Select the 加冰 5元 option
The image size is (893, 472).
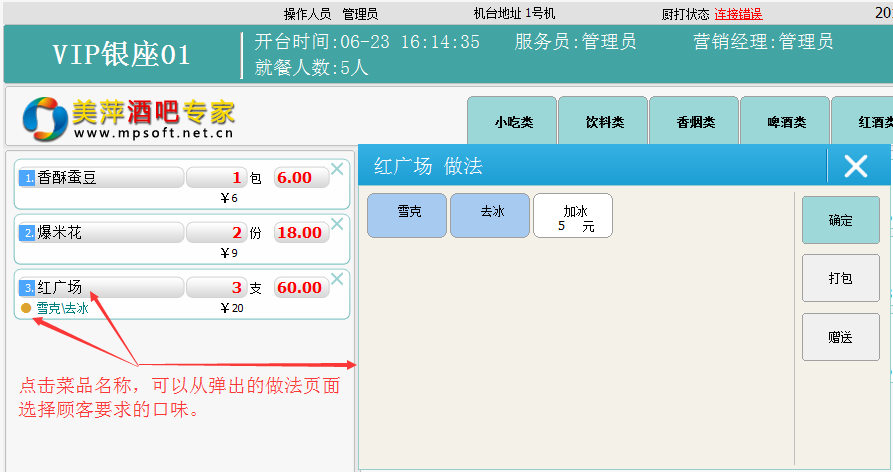click(x=573, y=216)
